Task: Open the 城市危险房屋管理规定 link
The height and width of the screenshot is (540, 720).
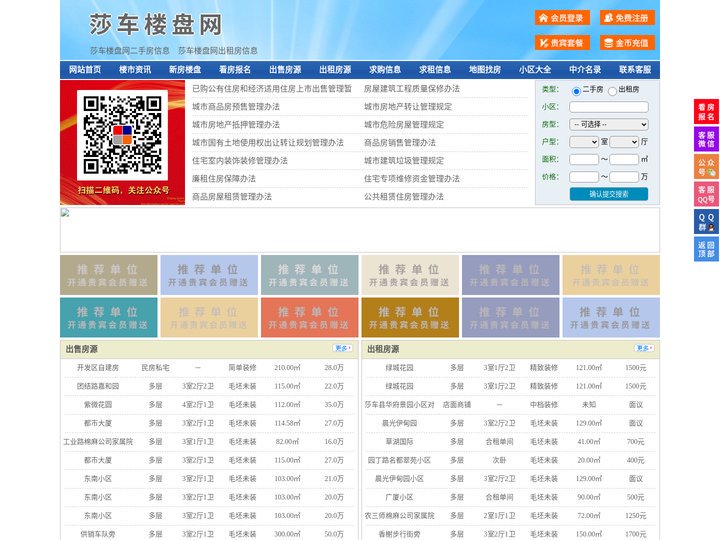Action: click(404, 124)
